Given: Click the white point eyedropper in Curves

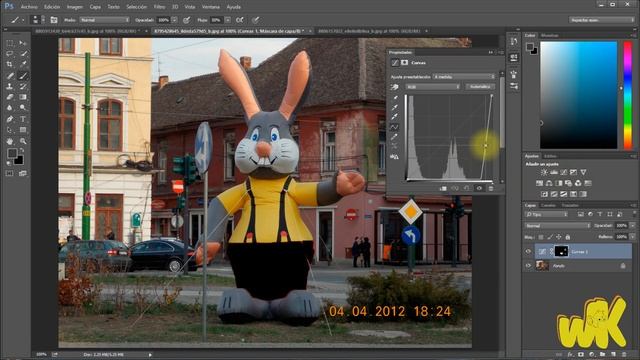Looking at the screenshot, I should (395, 117).
